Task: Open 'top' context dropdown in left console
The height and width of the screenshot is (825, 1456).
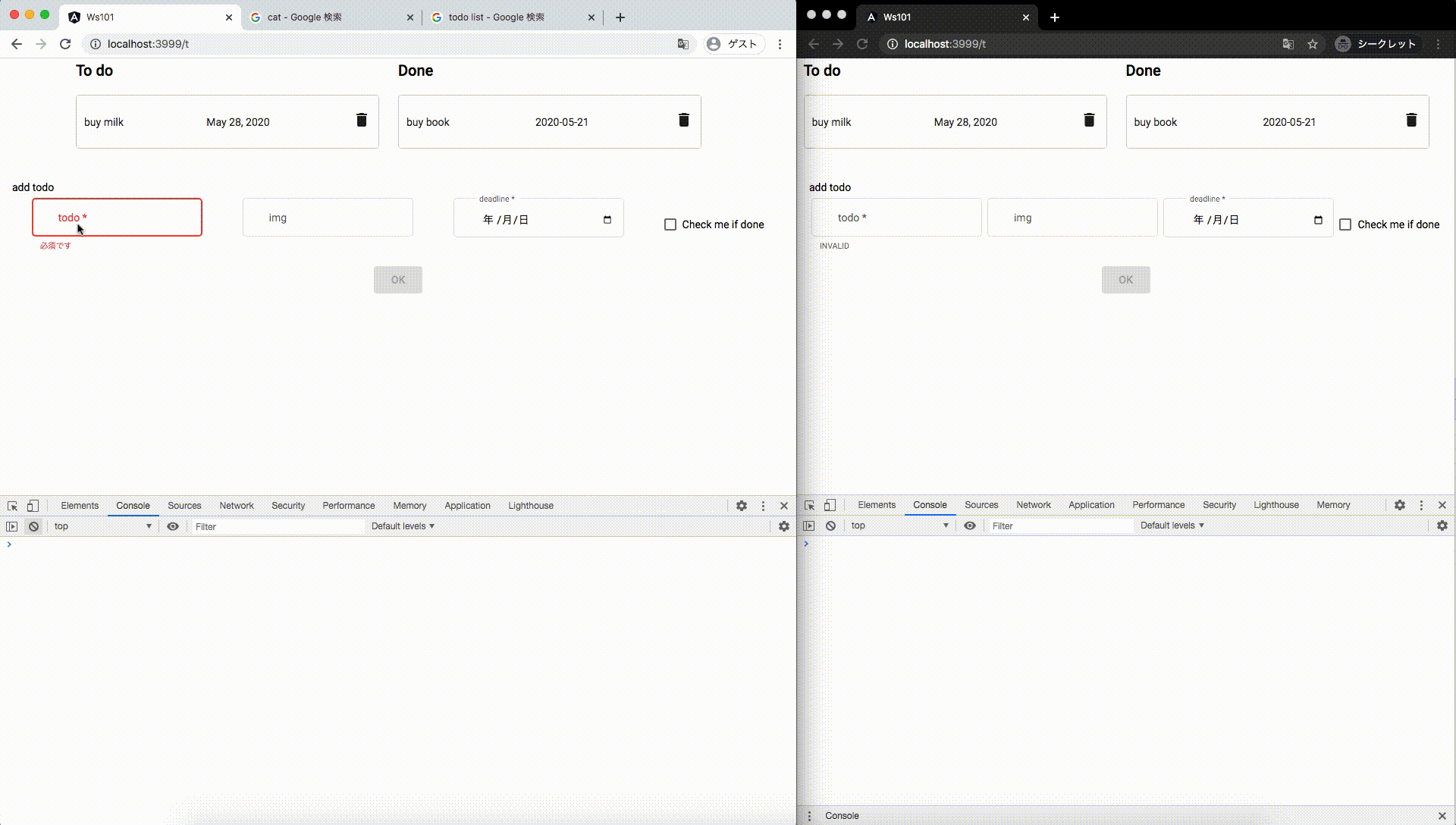Action: click(102, 526)
